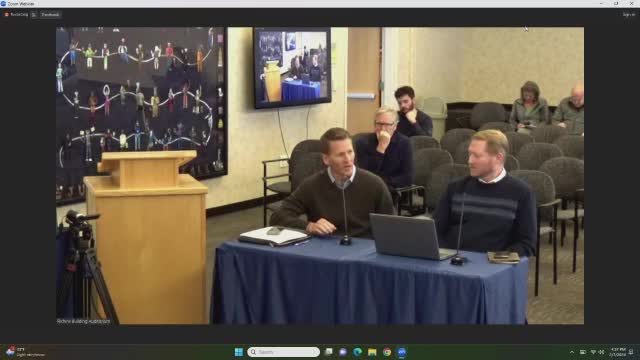Click the taskbar Search box
The width and height of the screenshot is (640, 360).
[283, 352]
